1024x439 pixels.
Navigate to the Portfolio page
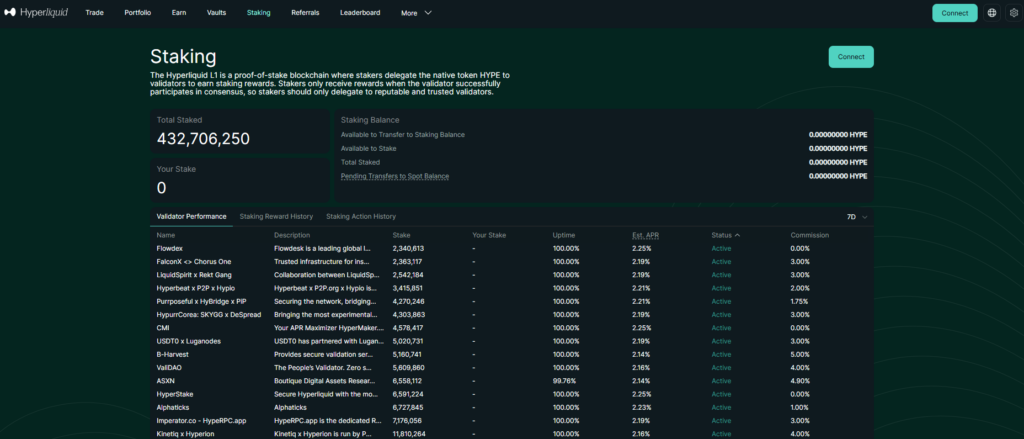(x=138, y=13)
